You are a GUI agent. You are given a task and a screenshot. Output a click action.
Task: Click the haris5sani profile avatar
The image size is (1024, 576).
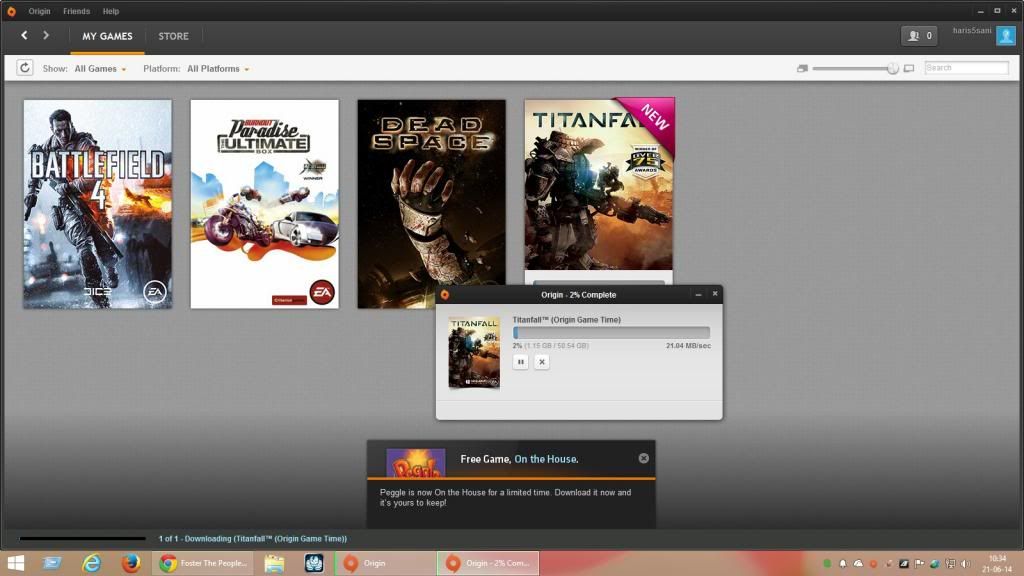coord(1006,35)
